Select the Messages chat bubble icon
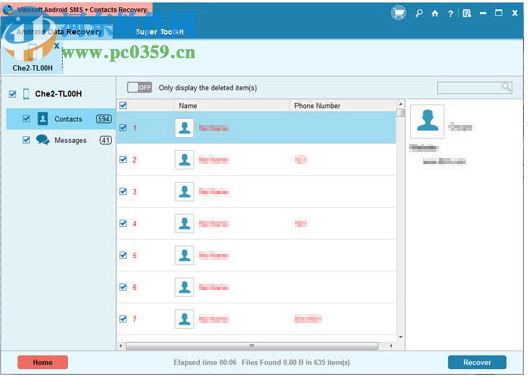Viewport: 528px width, 378px height. [43, 140]
